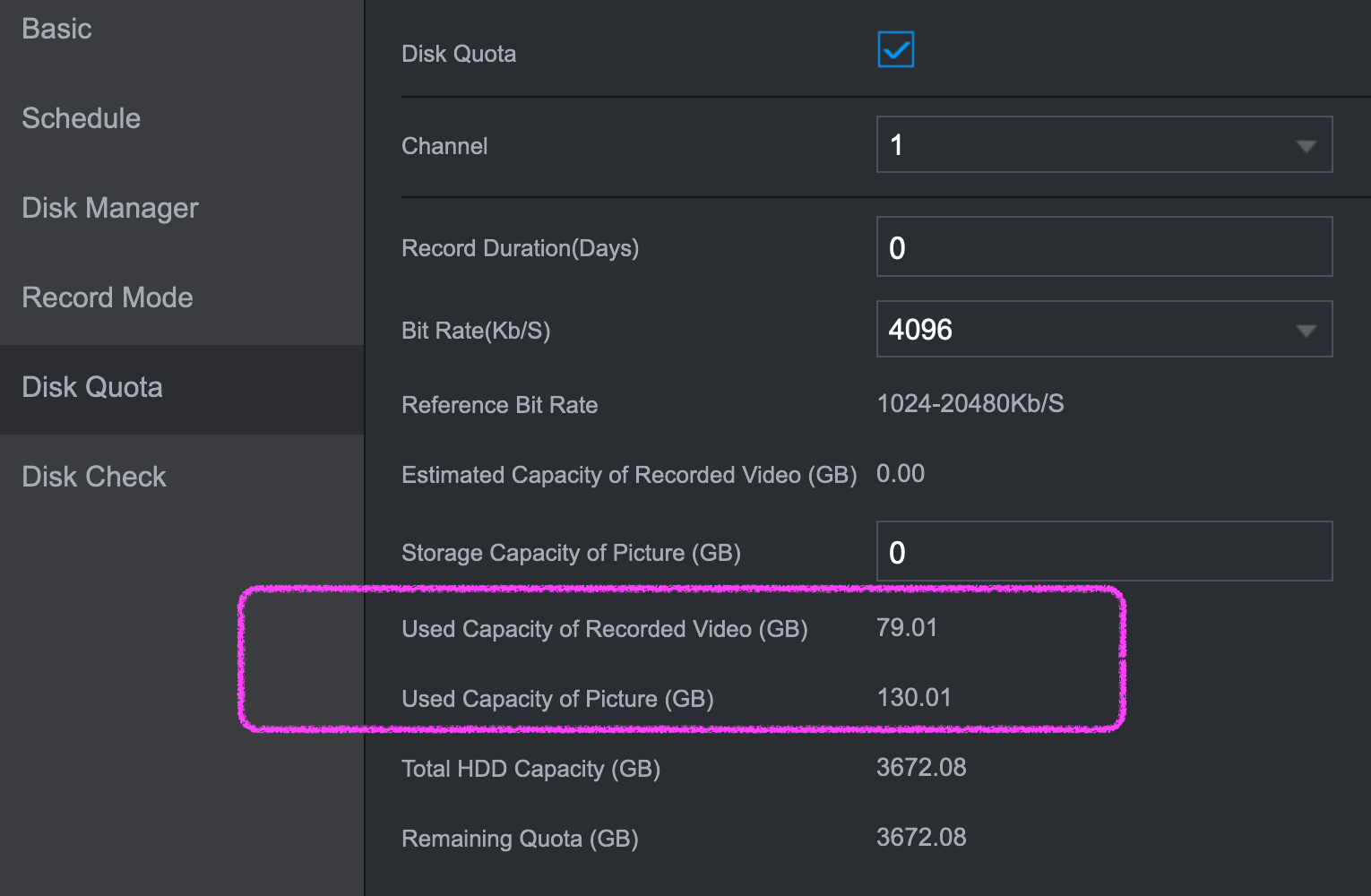
Task: Click the Channel dropdown arrow
Action: tap(1306, 146)
